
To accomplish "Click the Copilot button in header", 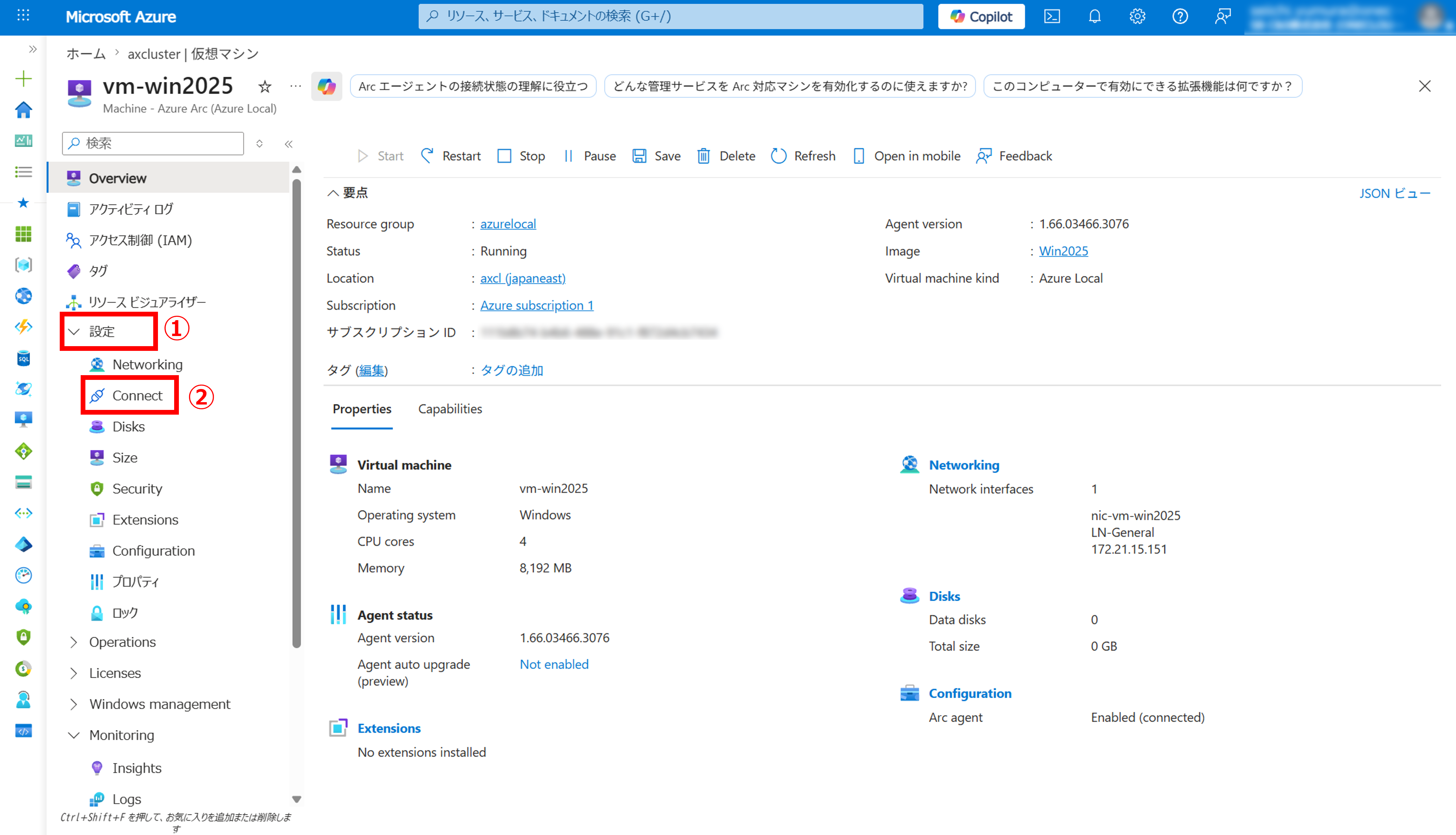I will (981, 16).
